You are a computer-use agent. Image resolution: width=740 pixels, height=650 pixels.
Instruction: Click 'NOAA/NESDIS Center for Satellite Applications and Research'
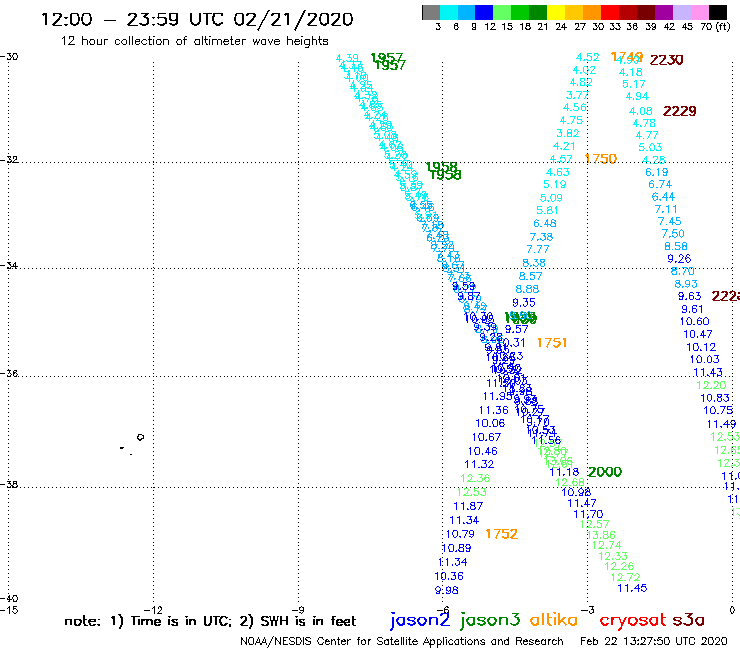tap(402, 642)
